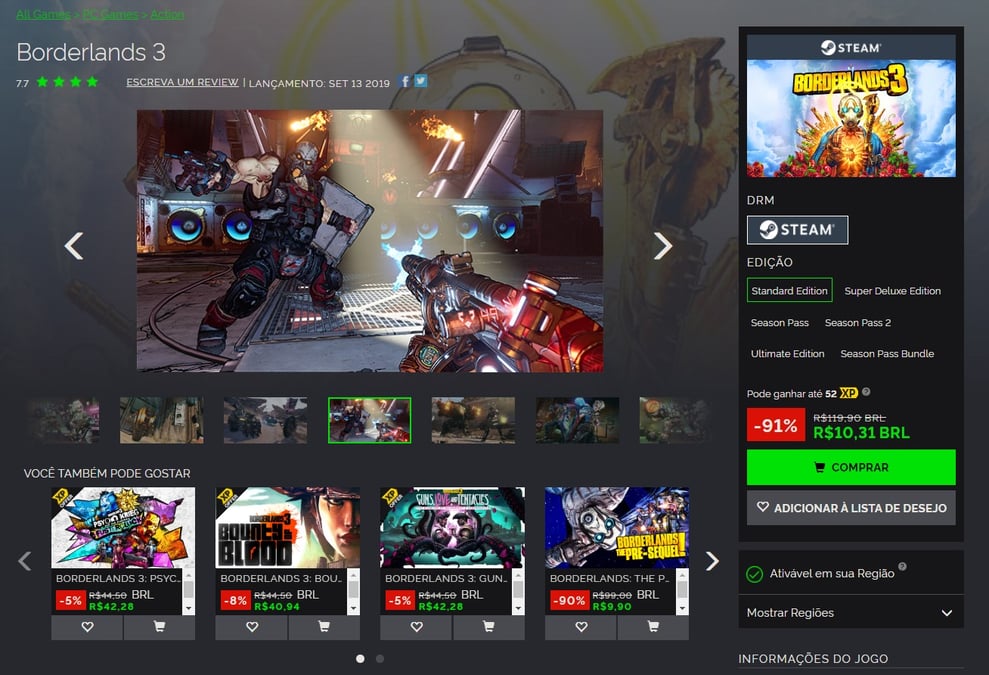Viewport: 989px width, 675px height.
Task: Click the large main gameplay screenshot
Action: [x=370, y=241]
